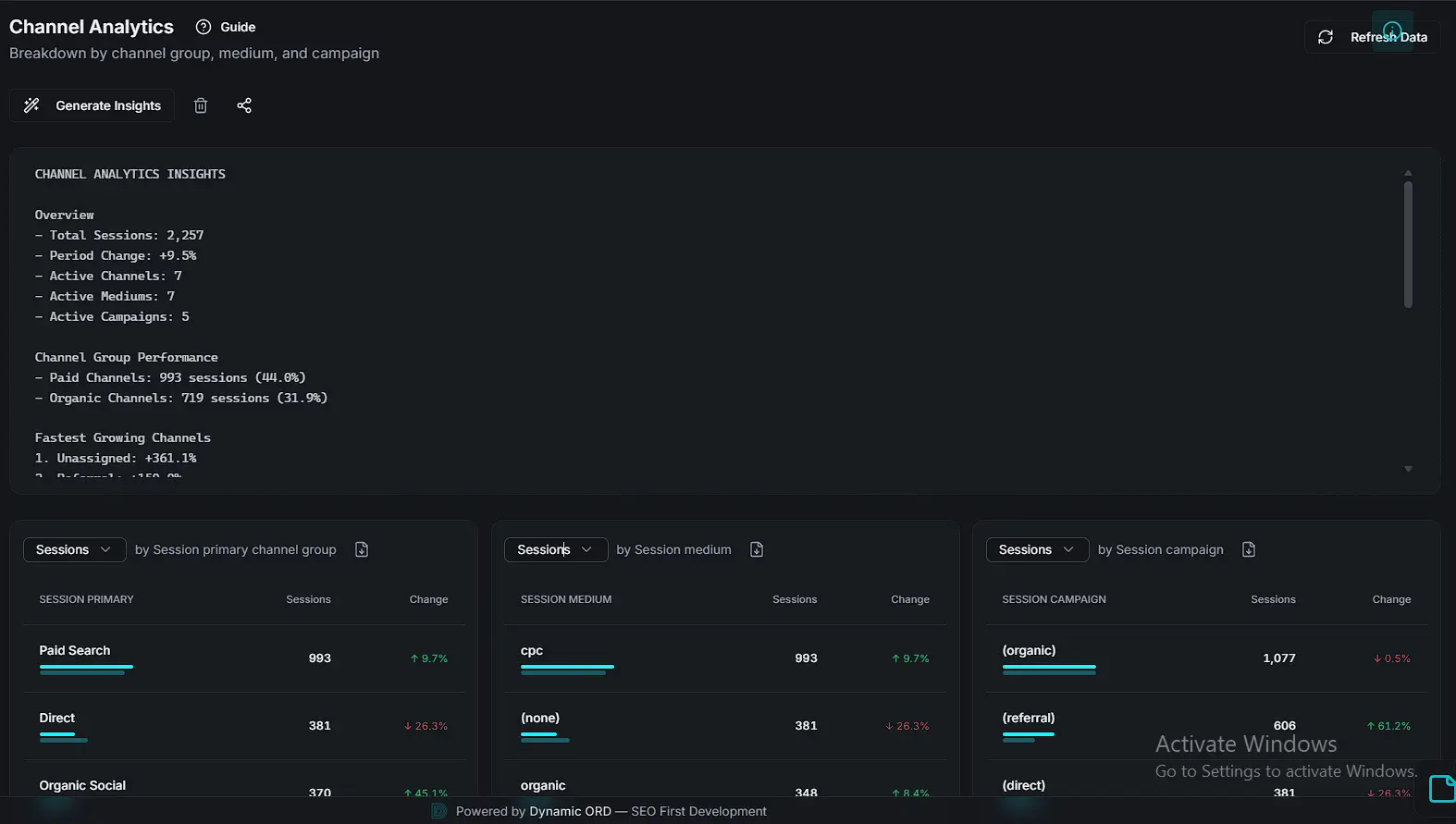Click the cpc progress bar

[567, 670]
